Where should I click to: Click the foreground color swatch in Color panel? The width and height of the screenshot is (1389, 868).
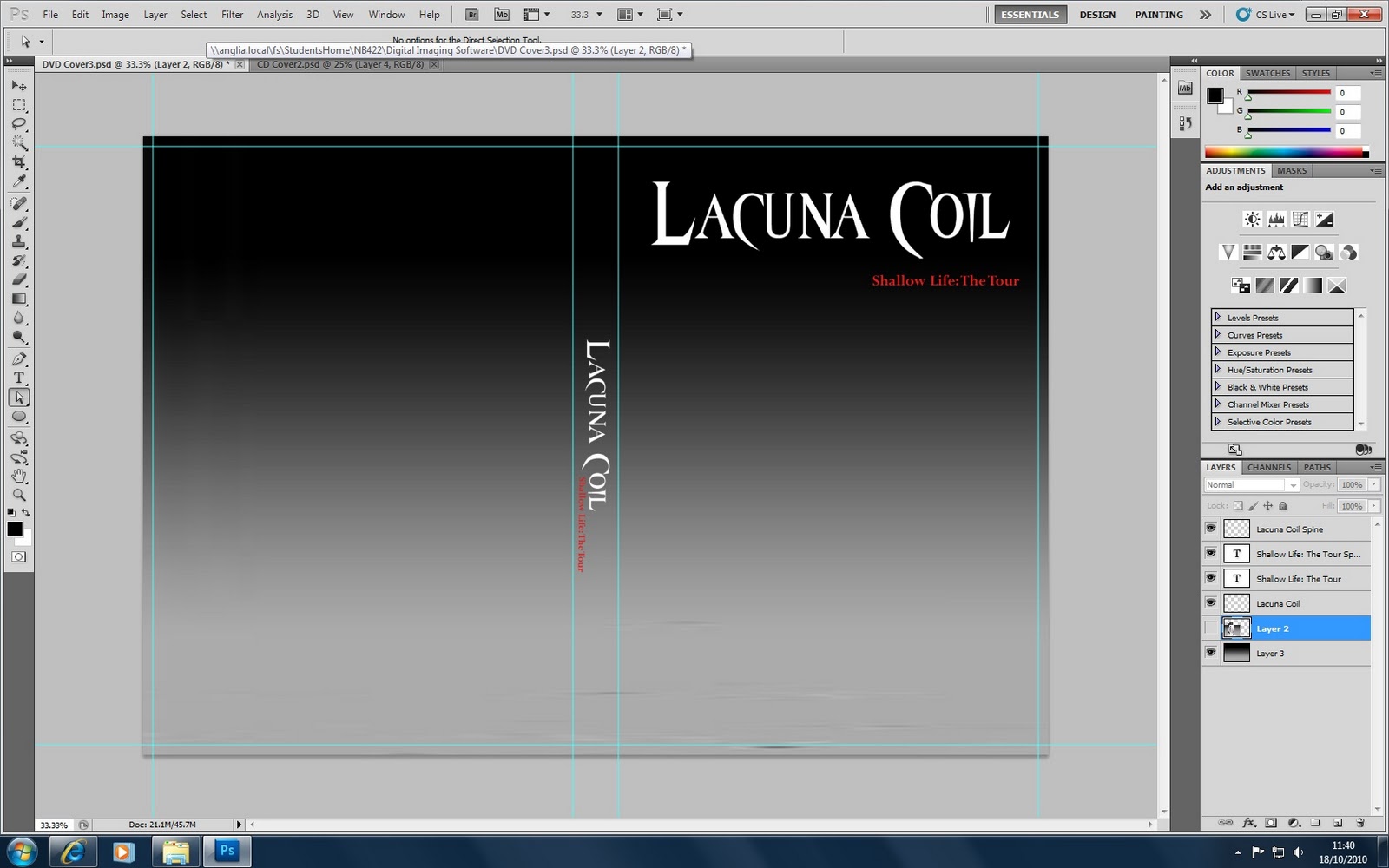click(x=1215, y=95)
